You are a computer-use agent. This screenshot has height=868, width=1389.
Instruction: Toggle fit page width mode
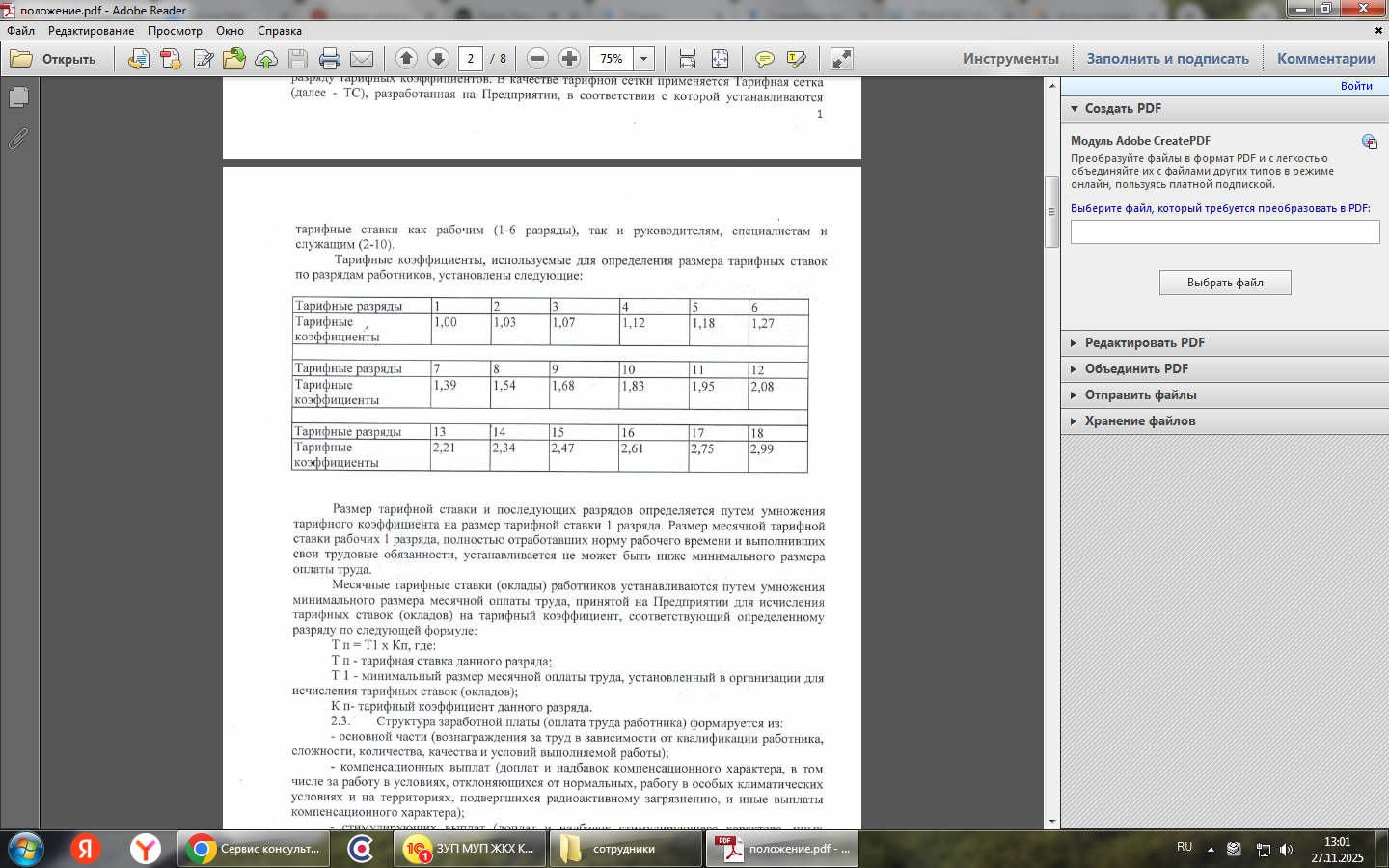point(688,59)
